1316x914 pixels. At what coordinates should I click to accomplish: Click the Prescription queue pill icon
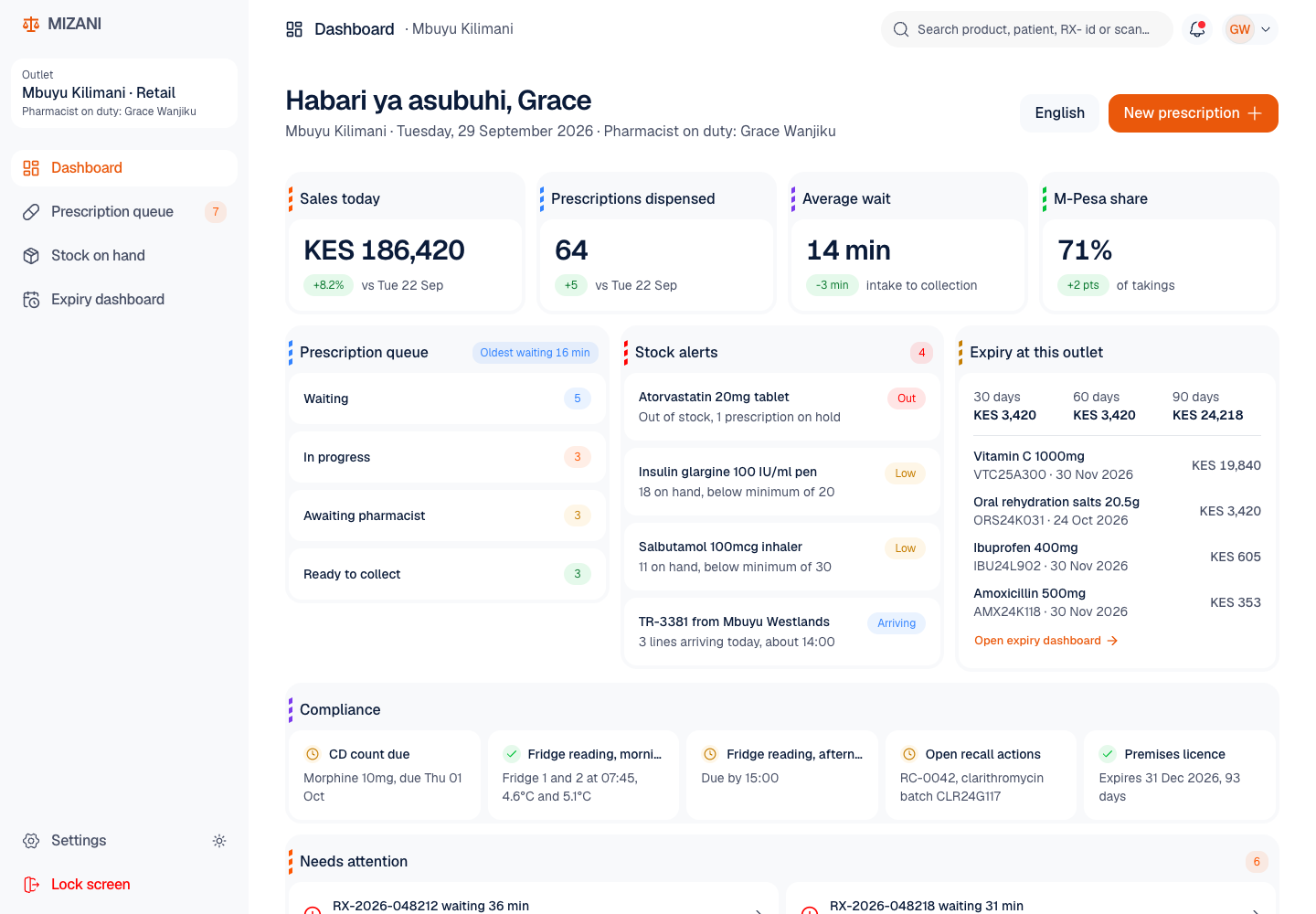pos(31,212)
